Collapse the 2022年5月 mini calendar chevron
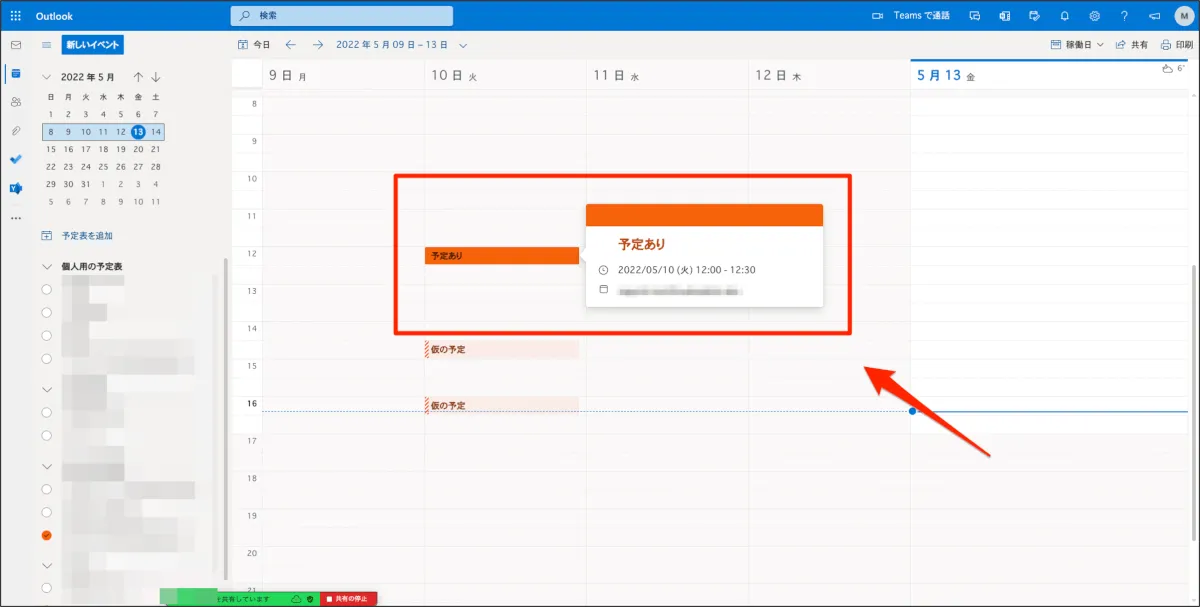1200x607 pixels. coord(47,77)
